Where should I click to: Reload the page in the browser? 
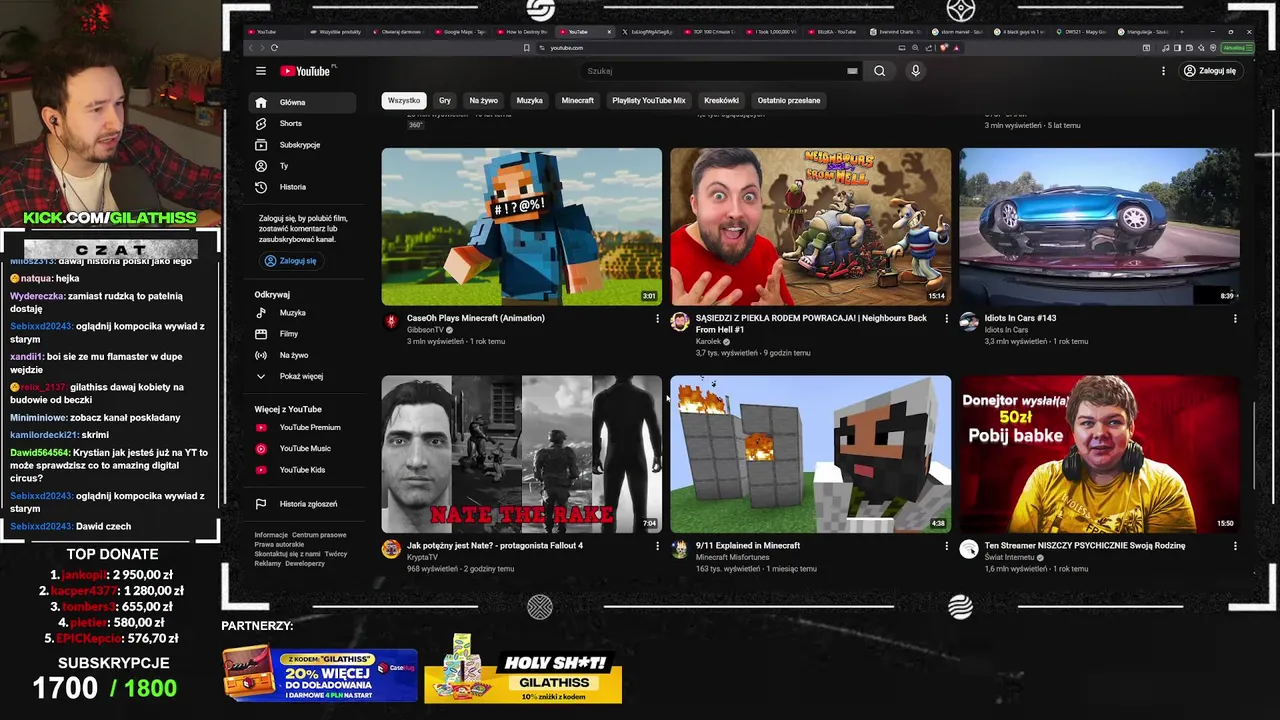click(x=274, y=47)
